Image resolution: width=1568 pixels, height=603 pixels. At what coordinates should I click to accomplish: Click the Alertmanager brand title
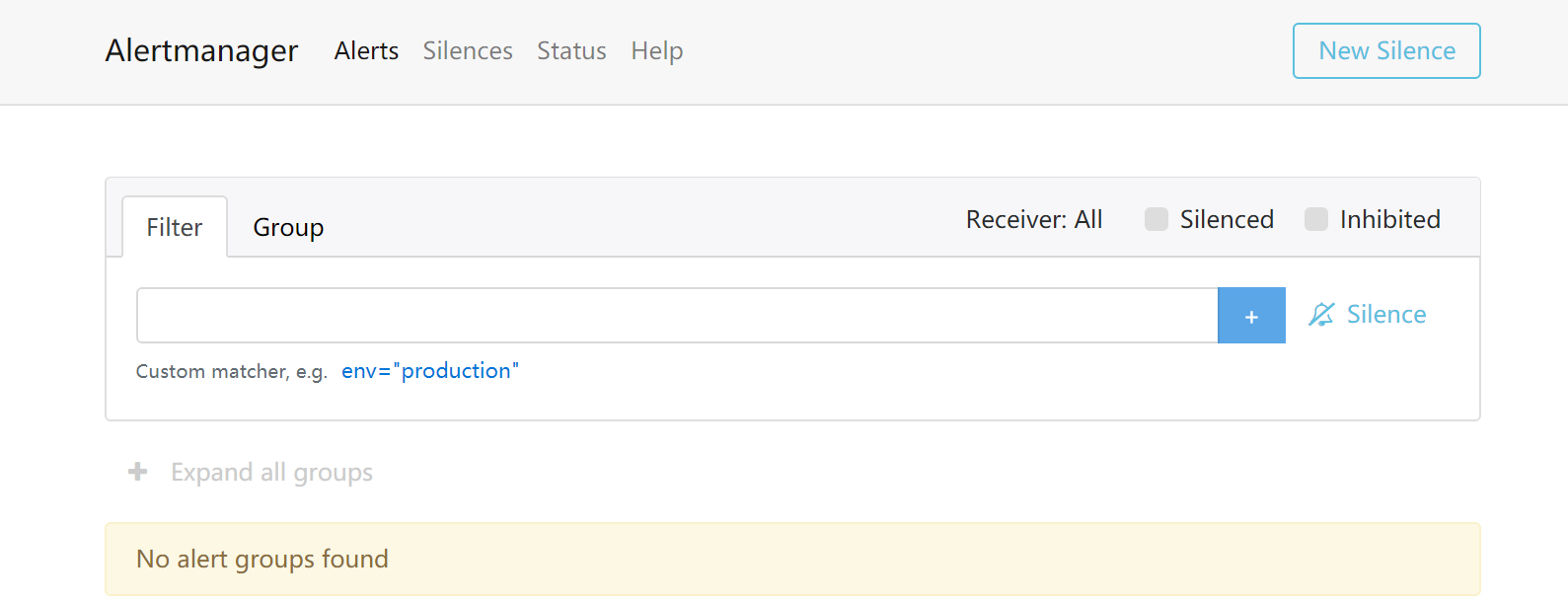point(201,50)
